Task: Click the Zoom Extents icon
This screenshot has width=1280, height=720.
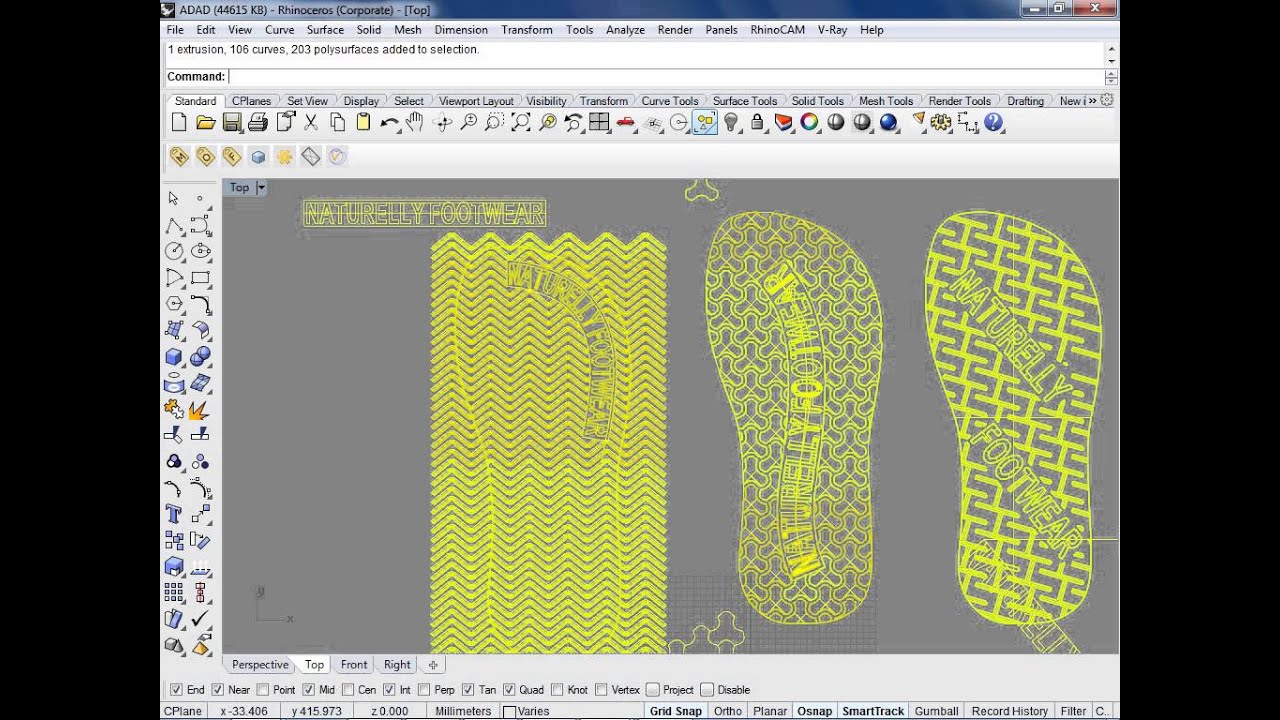Action: (x=521, y=122)
